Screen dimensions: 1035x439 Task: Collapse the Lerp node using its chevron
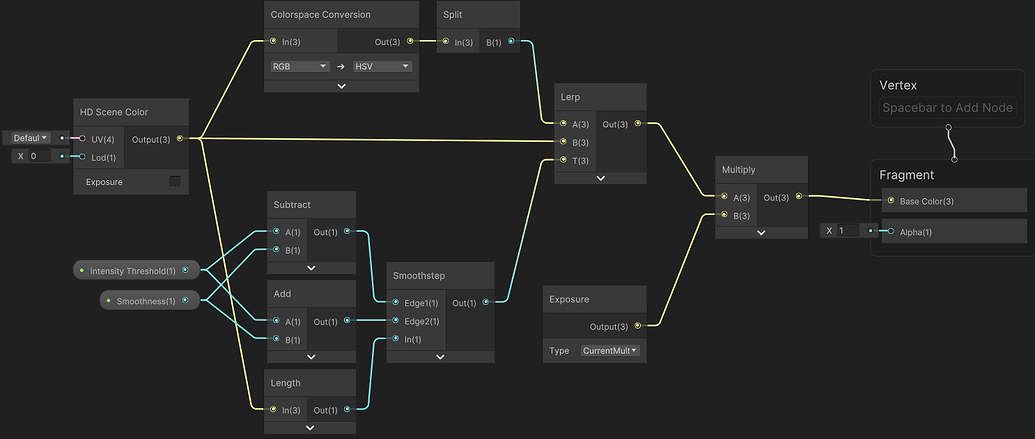coord(600,178)
